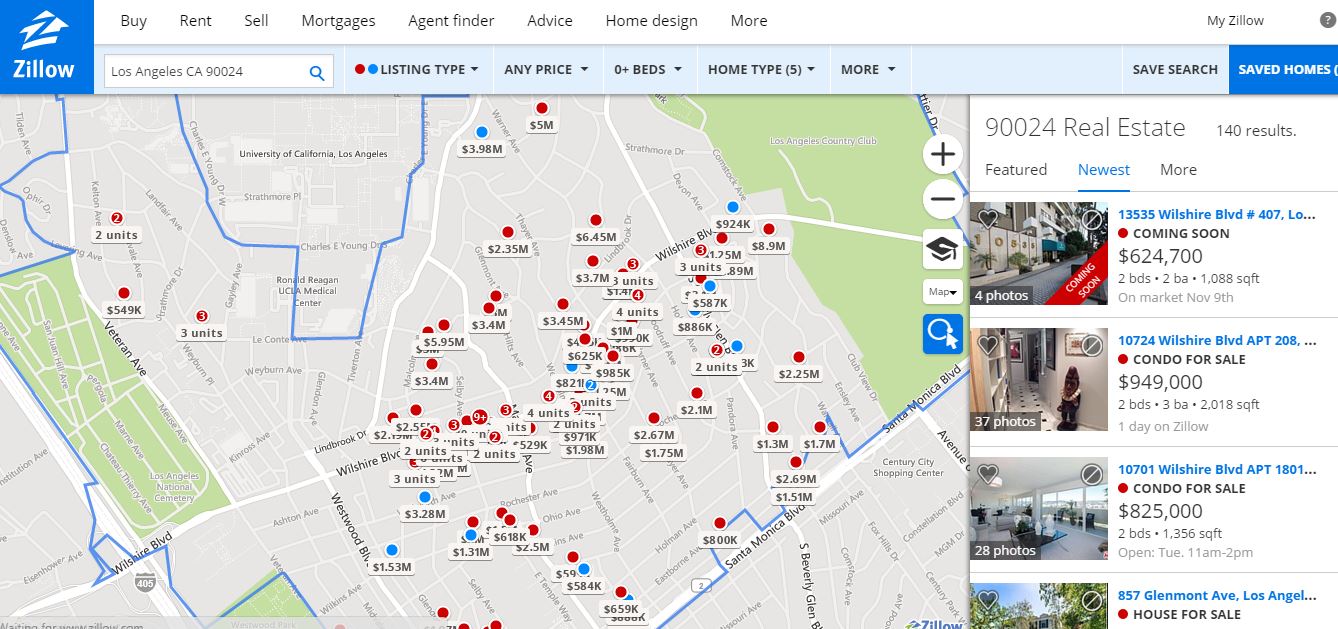Click the $624,700 price text
The width and height of the screenshot is (1338, 629).
(1160, 256)
